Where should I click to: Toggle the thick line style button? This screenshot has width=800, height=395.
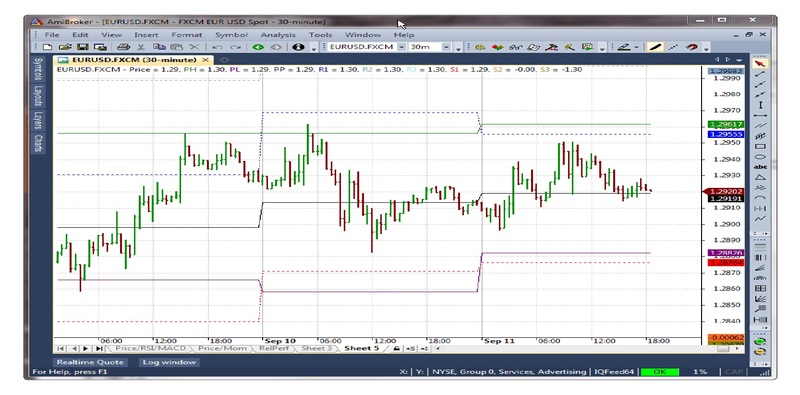point(656,47)
